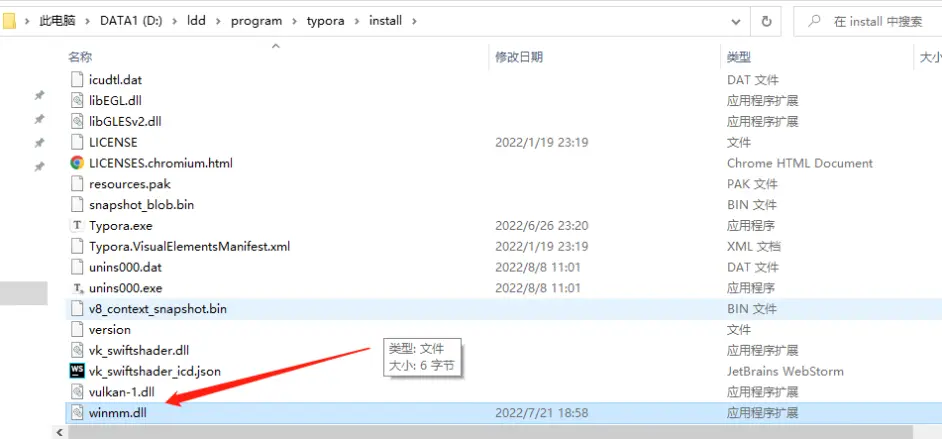The width and height of the screenshot is (942, 439).
Task: Click the icudtl.dat file icon
Action: [76, 79]
